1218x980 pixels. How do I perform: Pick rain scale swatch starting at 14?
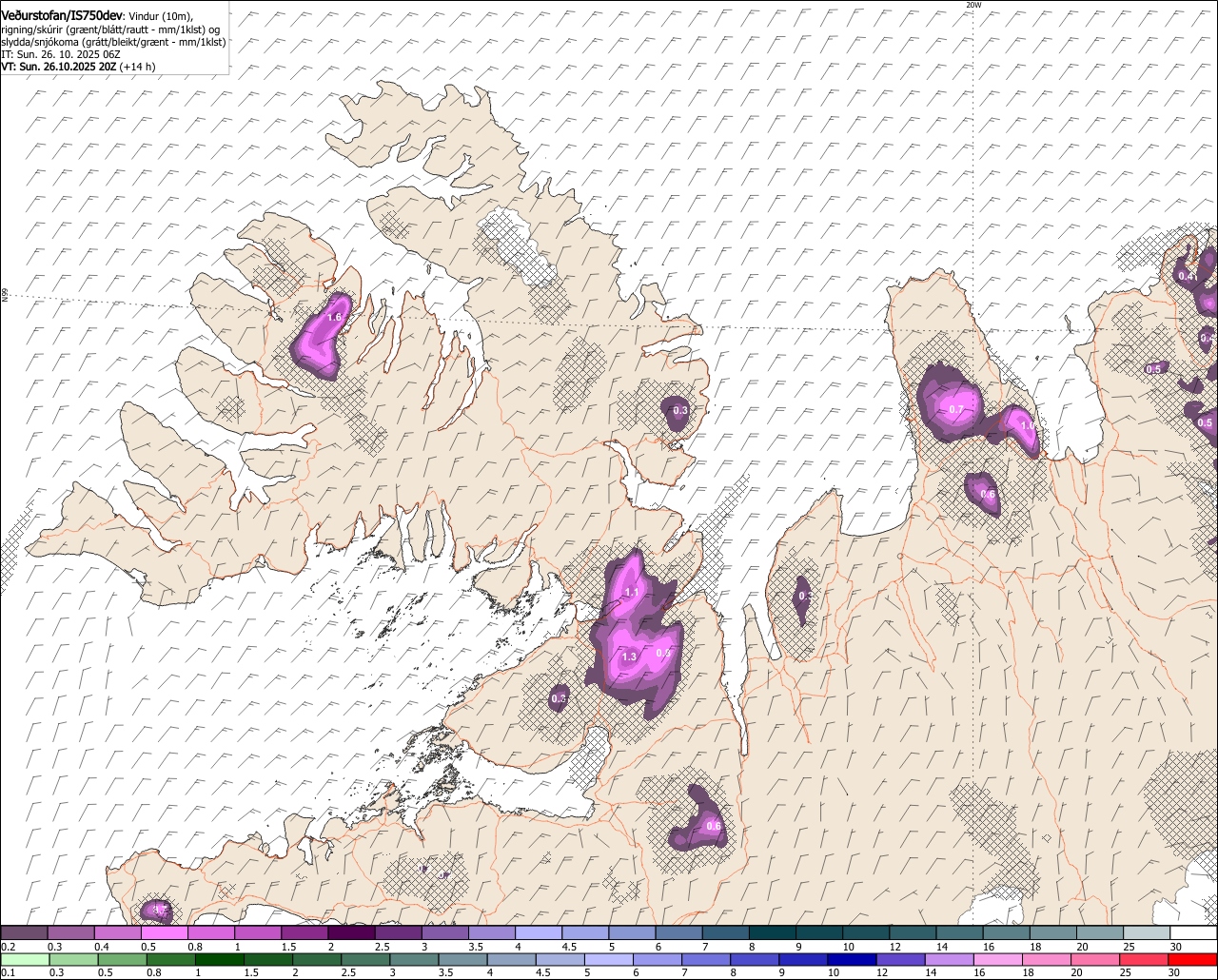[x=952, y=959]
